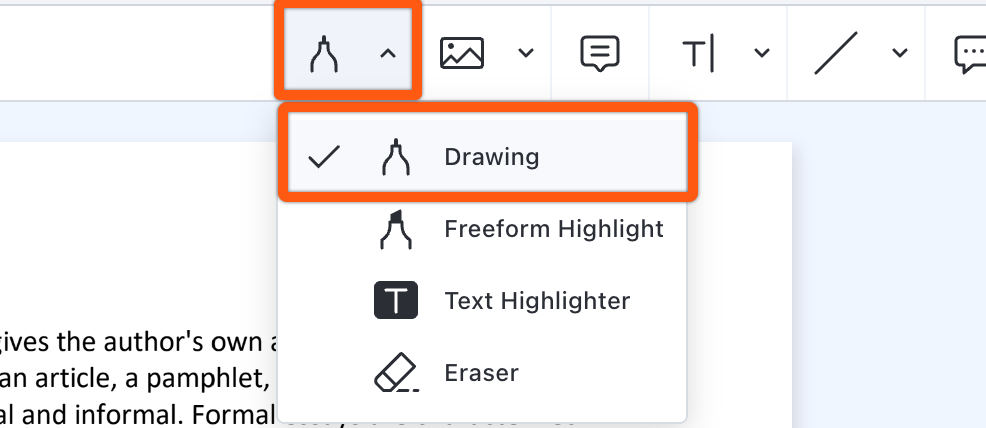Click the Image tool icon

tap(462, 53)
